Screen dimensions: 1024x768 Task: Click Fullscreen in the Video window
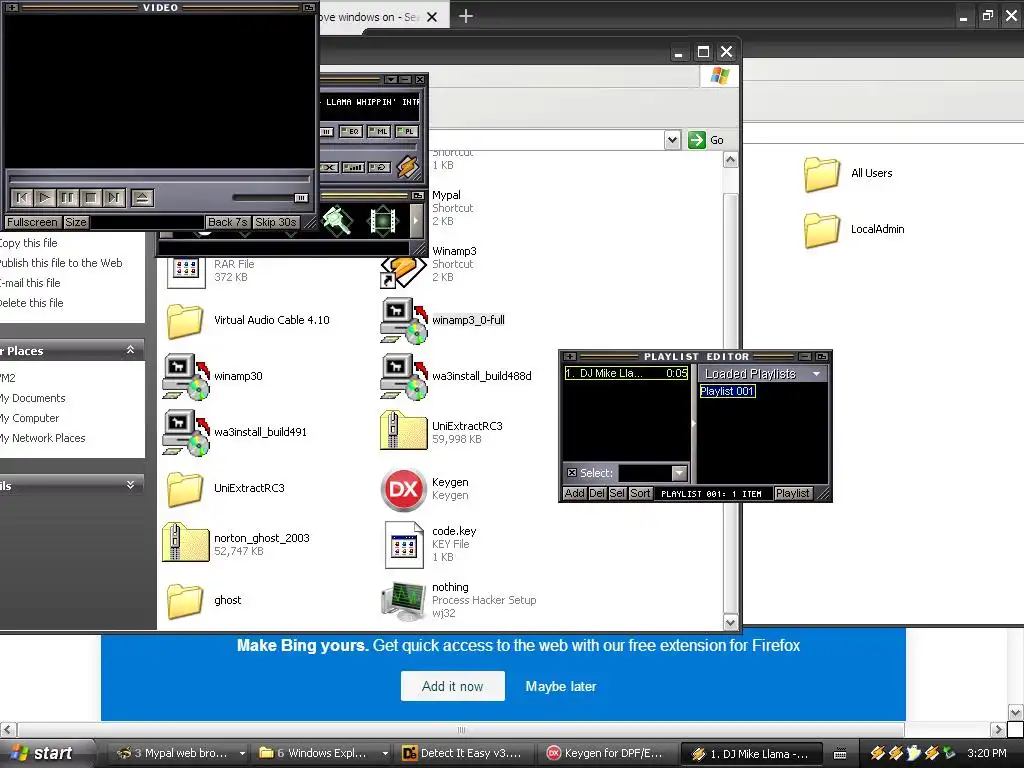coord(33,222)
